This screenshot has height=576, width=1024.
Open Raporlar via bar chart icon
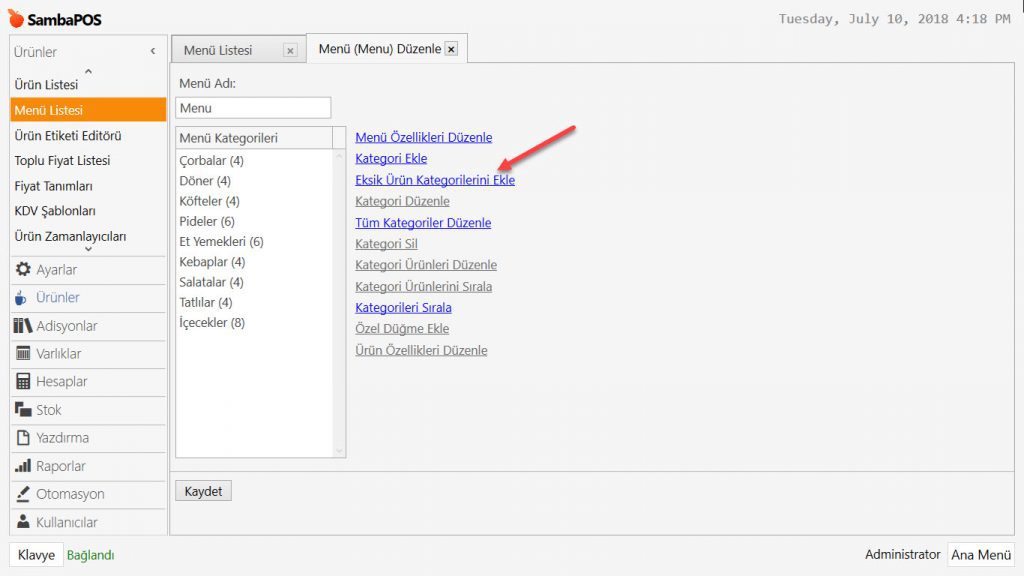[x=23, y=466]
